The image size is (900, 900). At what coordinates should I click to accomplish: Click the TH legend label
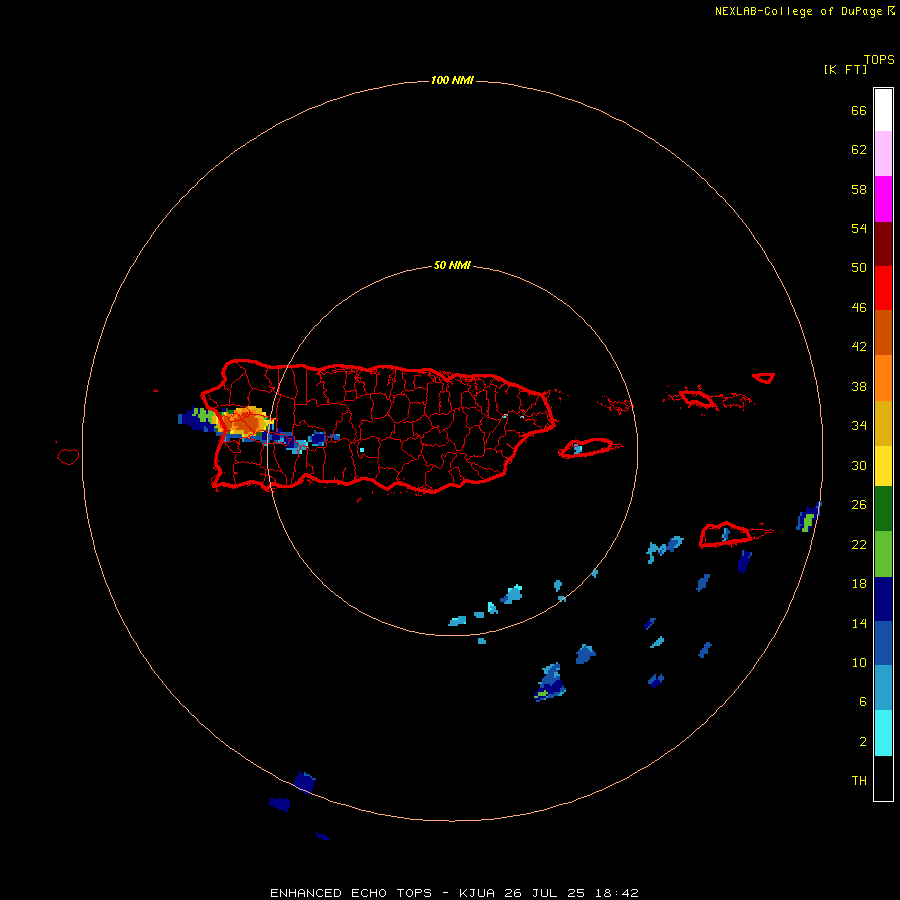[859, 780]
